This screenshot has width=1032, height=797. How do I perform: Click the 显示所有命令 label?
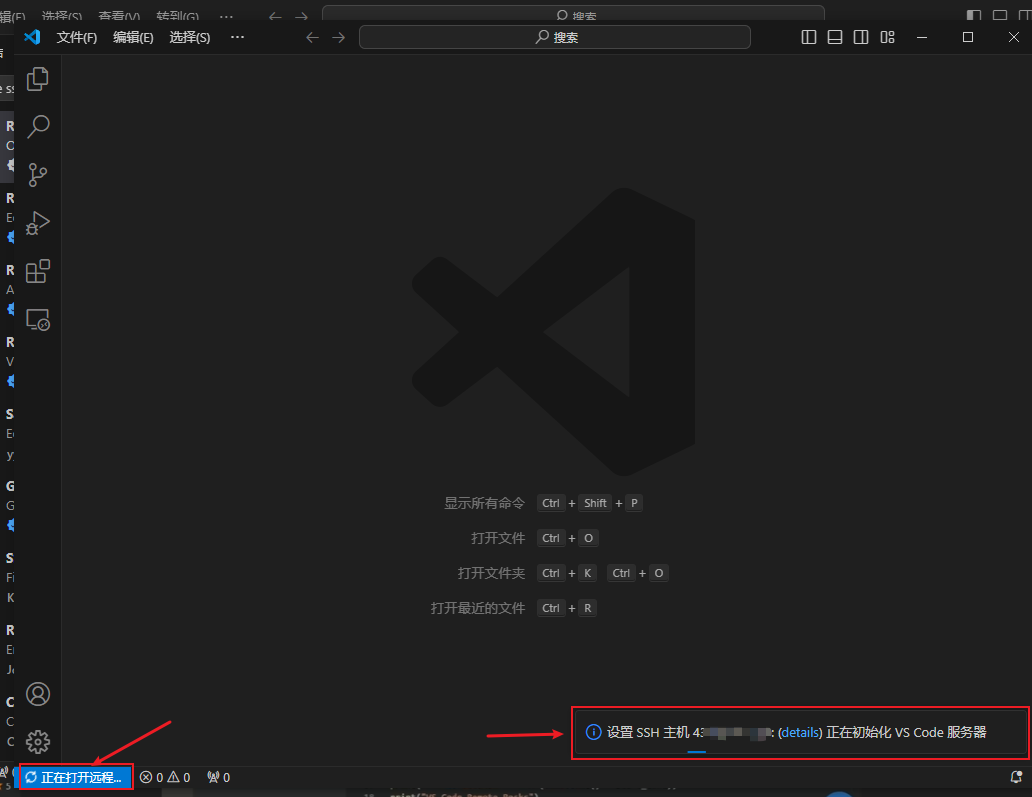484,503
